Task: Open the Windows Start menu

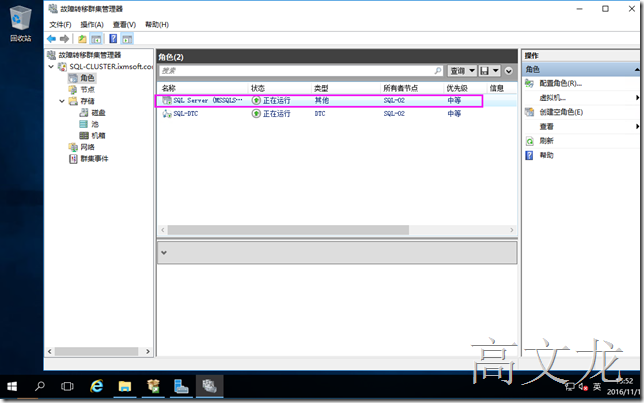Action: coord(12,386)
